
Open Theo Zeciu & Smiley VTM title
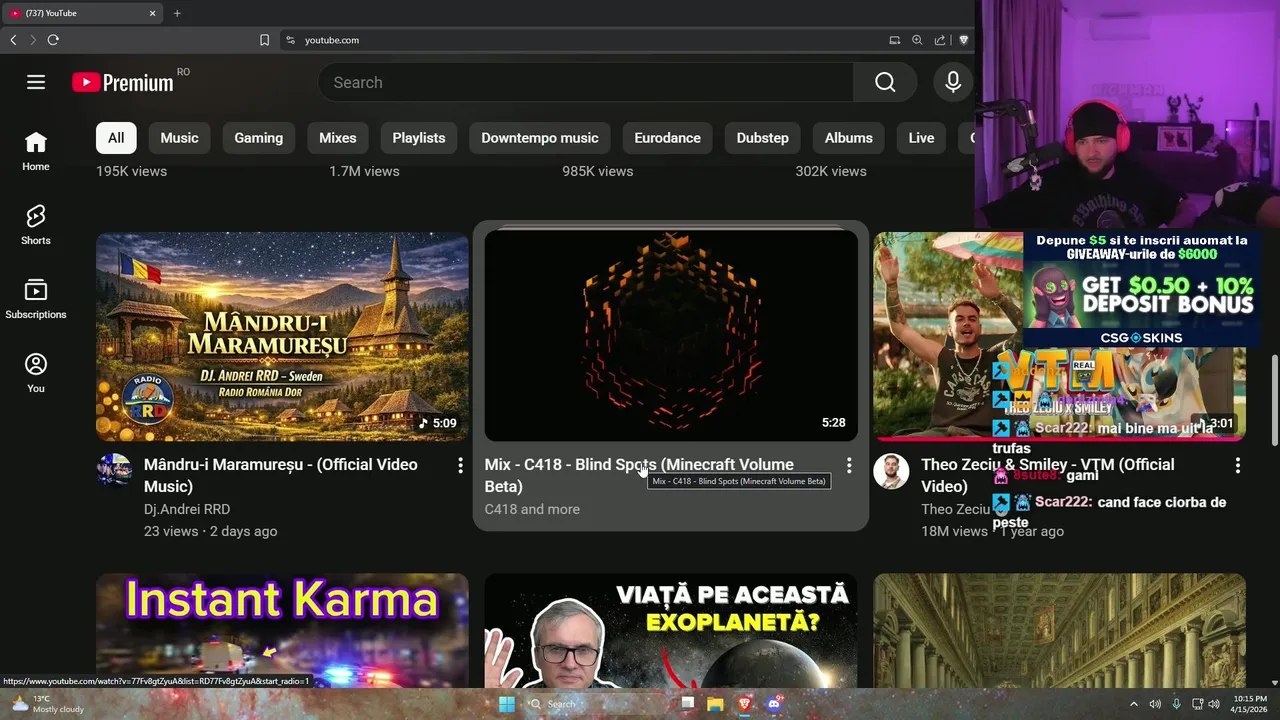point(1048,475)
